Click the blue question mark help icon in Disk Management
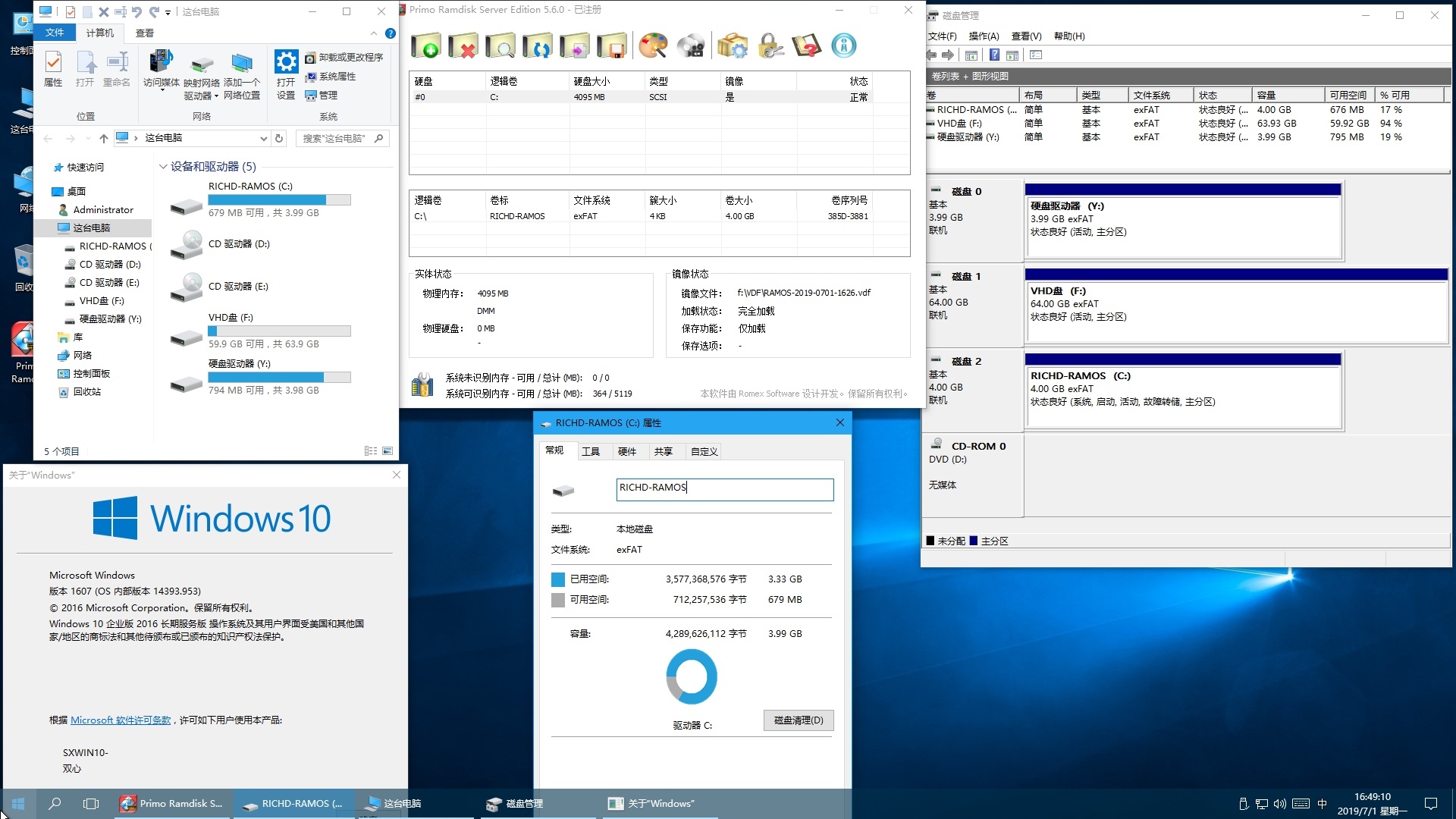The image size is (1456, 819). coord(994,55)
